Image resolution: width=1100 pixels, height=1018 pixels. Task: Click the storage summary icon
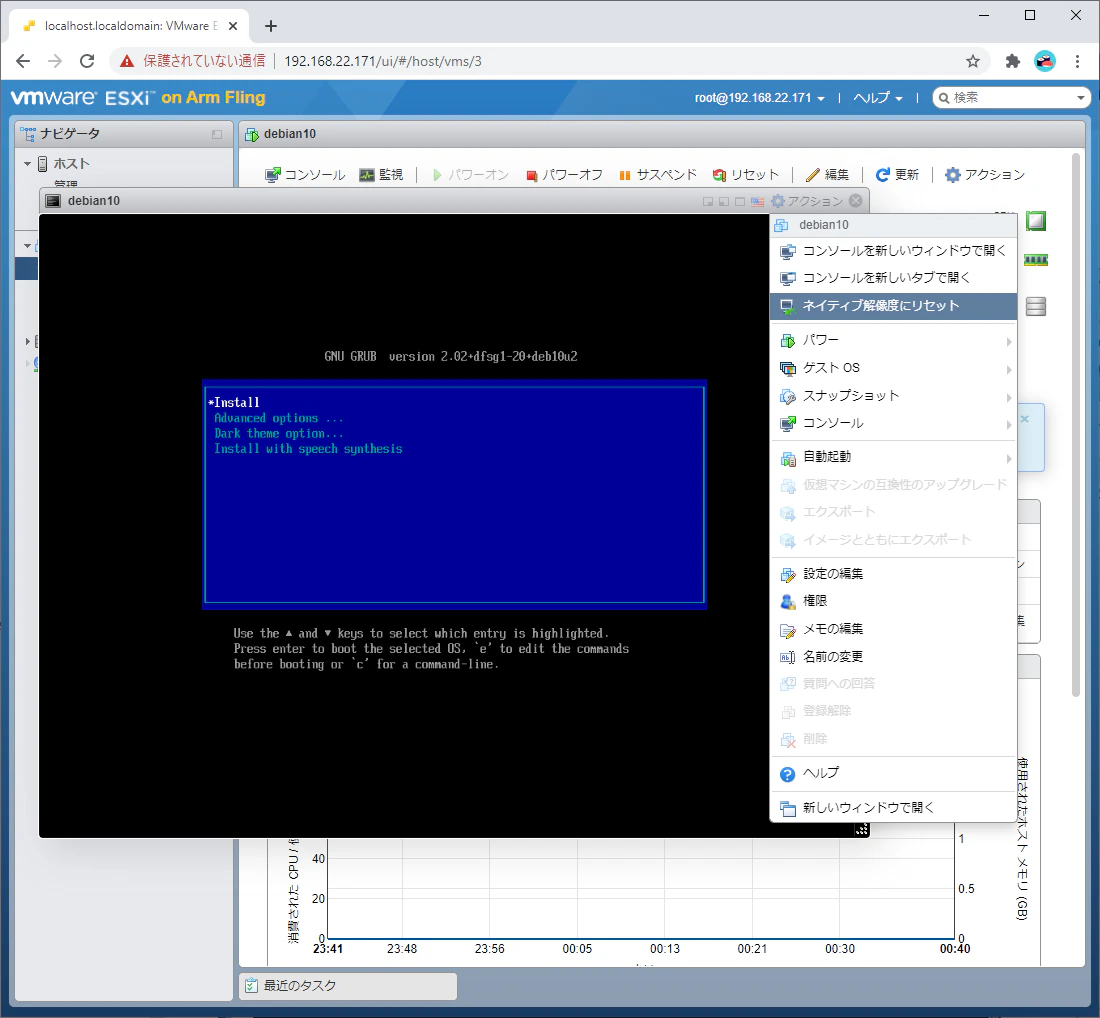[x=1035, y=307]
